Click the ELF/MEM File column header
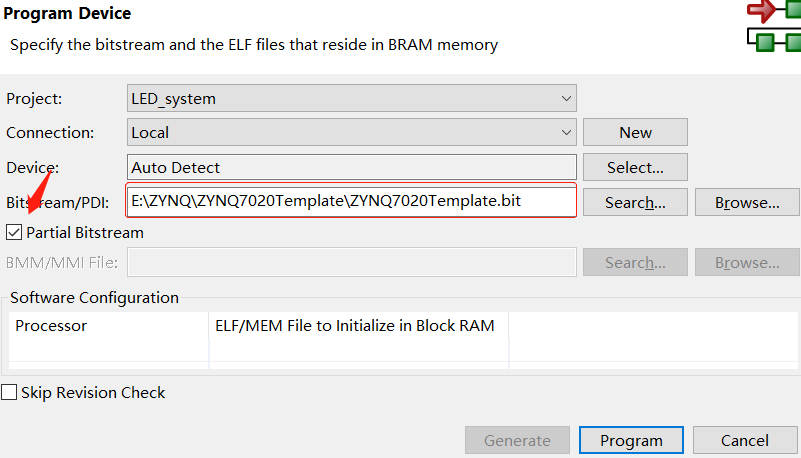Image resolution: width=801 pixels, height=458 pixels. (x=358, y=326)
